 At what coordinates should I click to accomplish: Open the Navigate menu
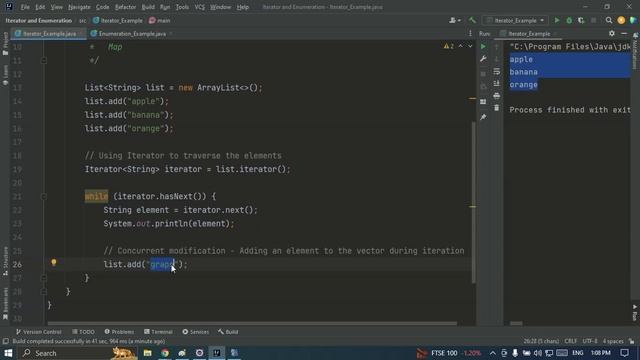[79, 7]
